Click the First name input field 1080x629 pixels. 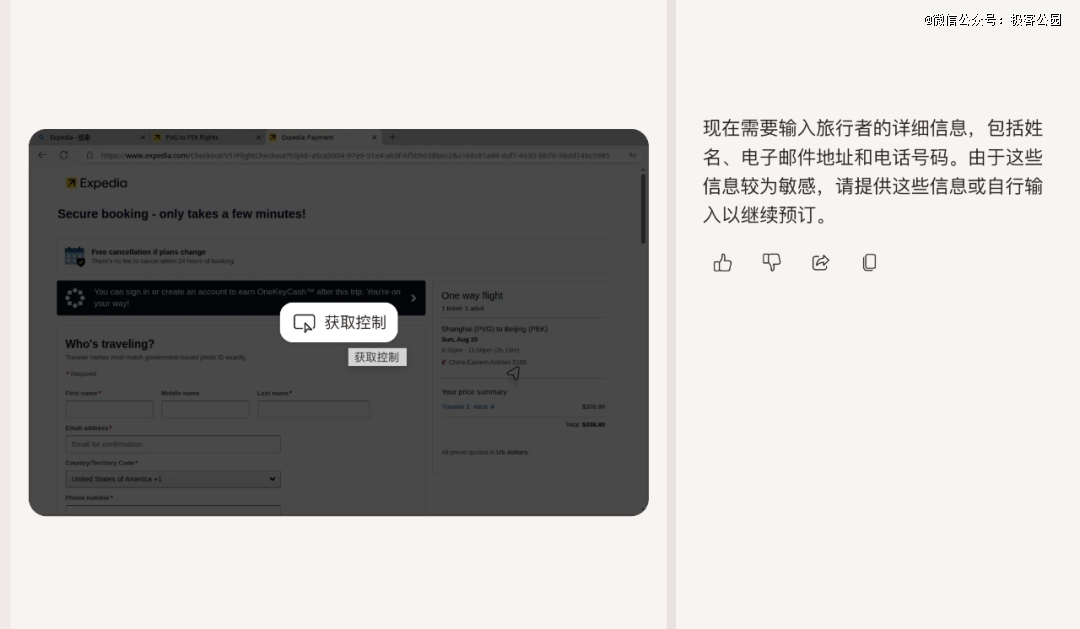pyautogui.click(x=110, y=409)
